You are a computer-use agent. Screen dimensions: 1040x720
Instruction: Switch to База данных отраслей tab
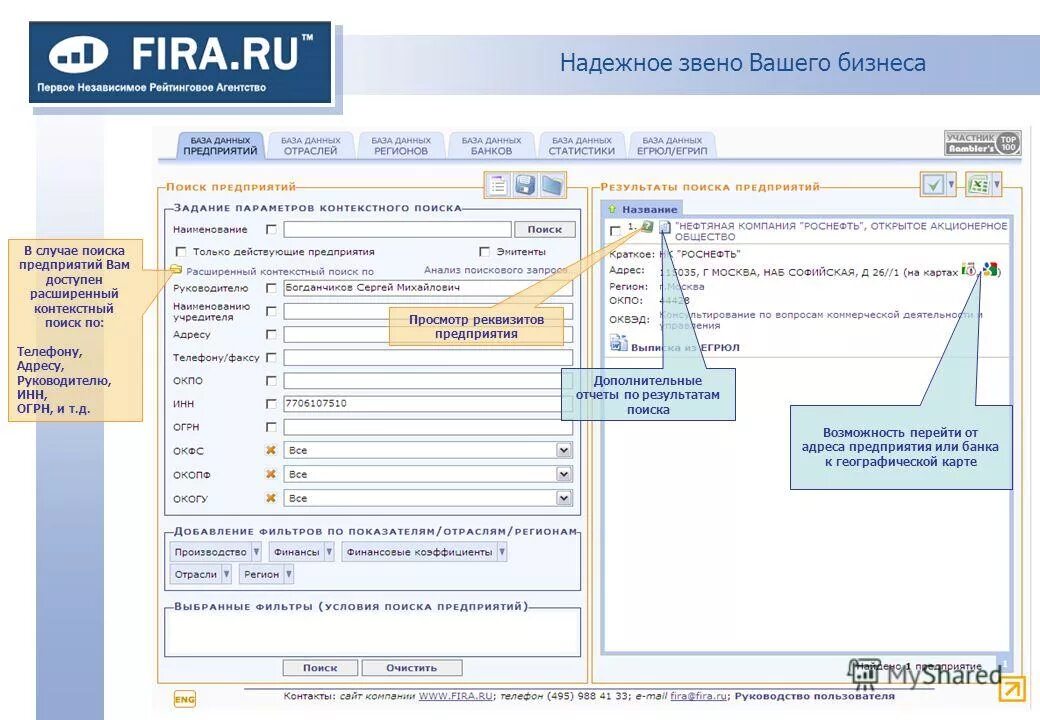[x=310, y=146]
